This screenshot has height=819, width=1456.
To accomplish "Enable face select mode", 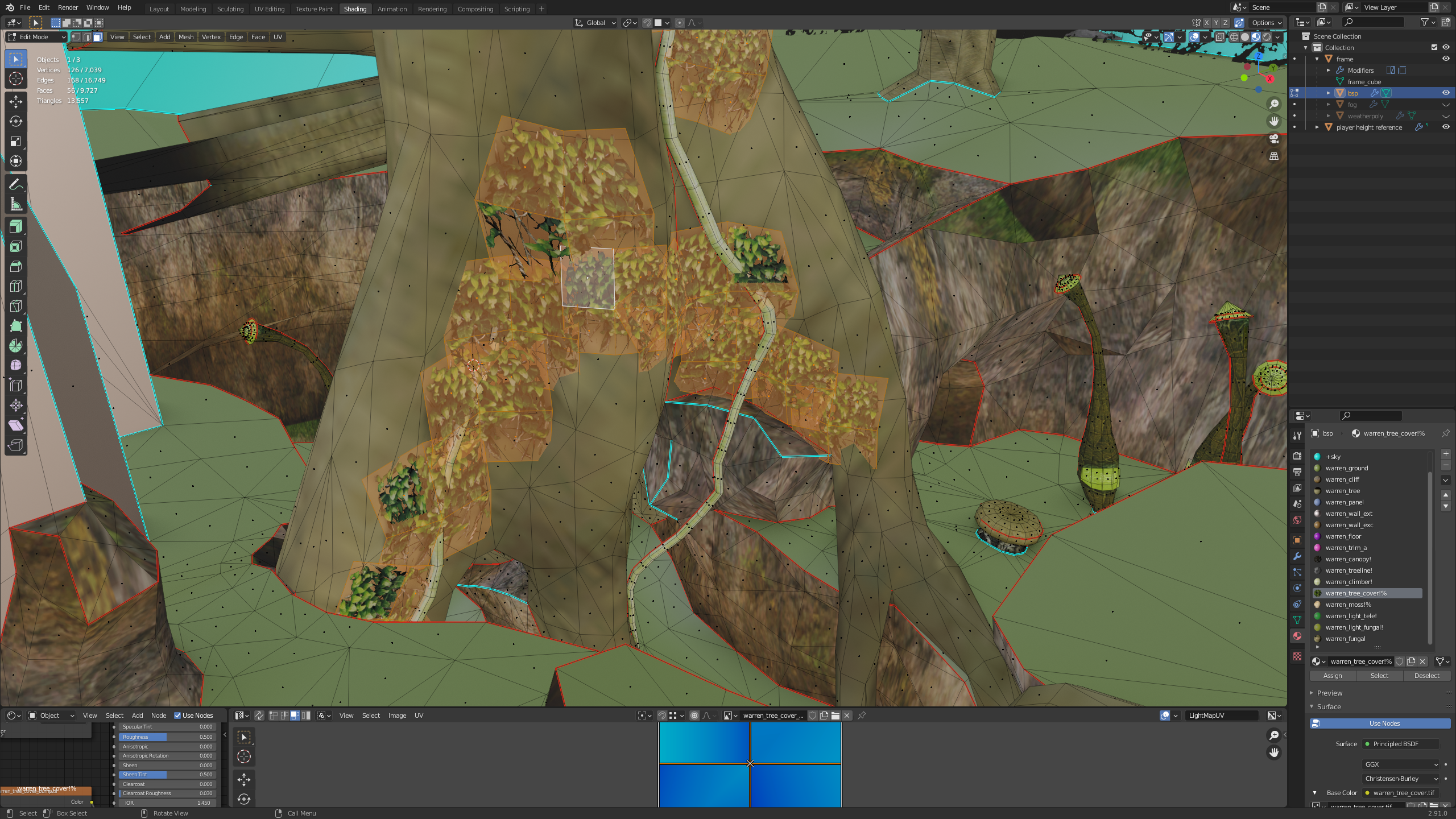I will point(97,37).
